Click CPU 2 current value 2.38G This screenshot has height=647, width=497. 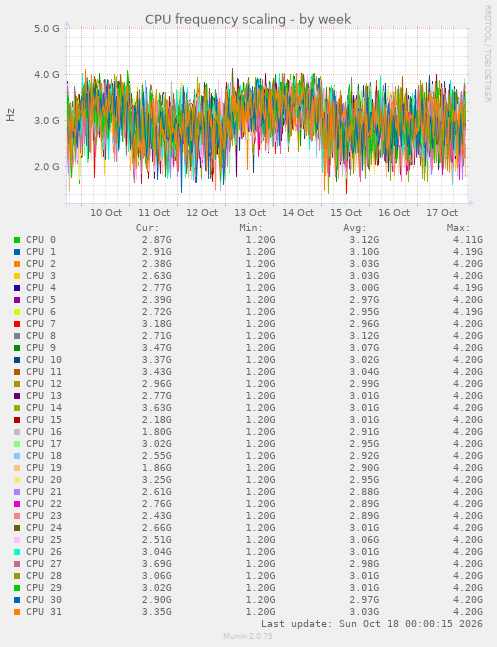coord(157,264)
